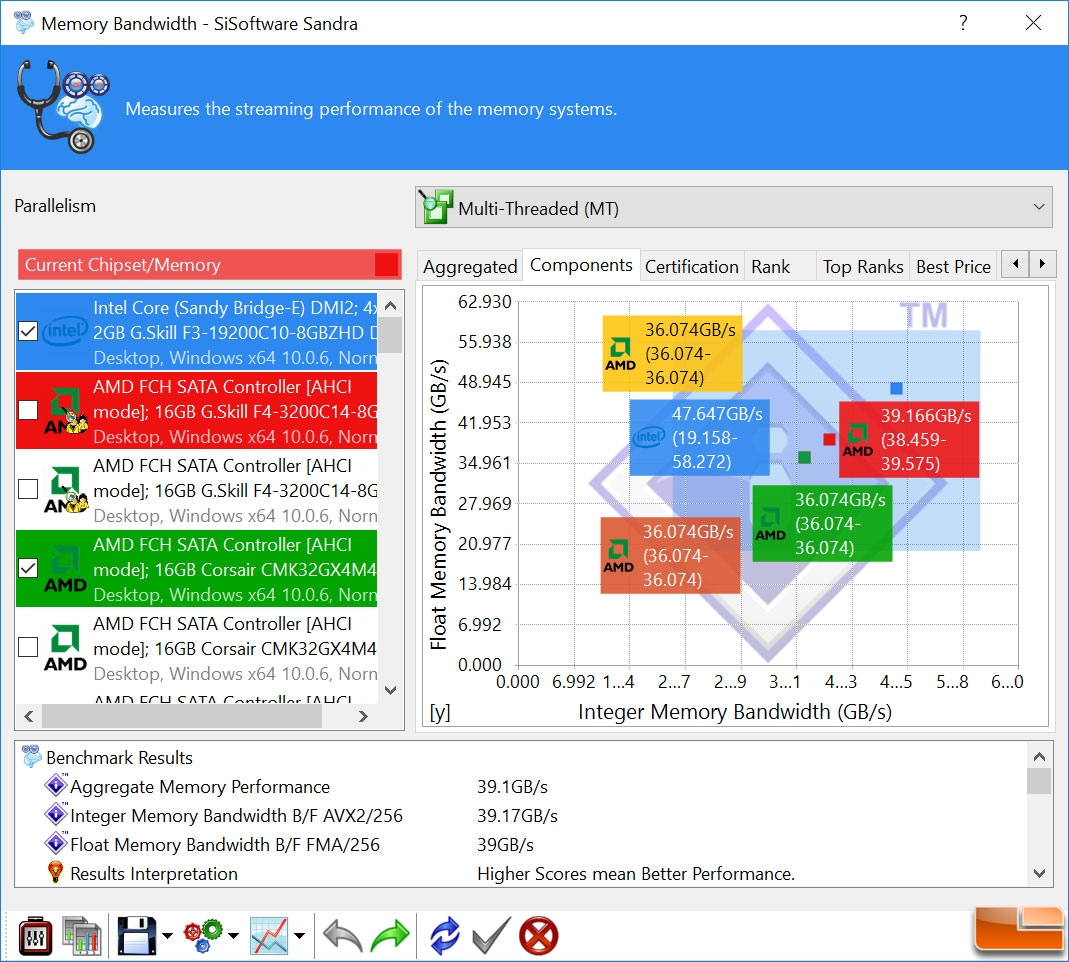This screenshot has width=1069, height=962.
Task: Click the blue data point in chart
Action: 897,388
